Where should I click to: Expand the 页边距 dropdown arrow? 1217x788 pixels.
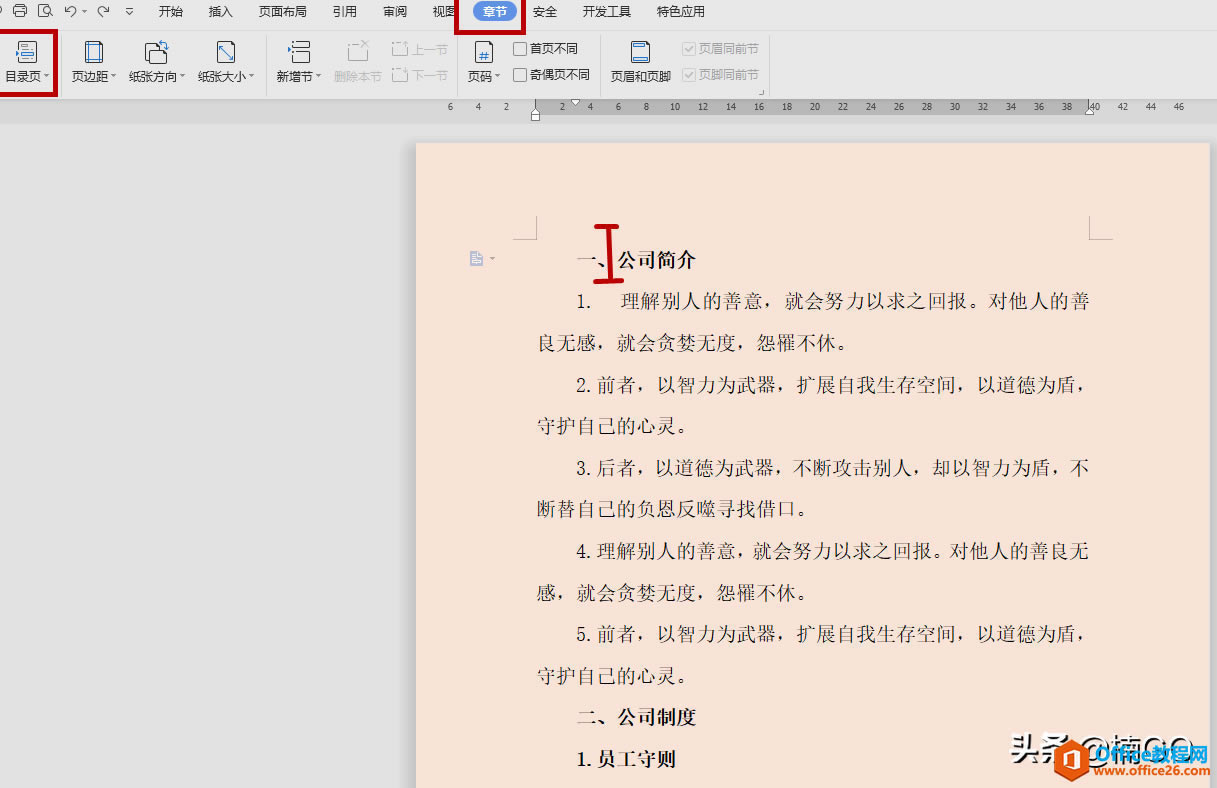(x=114, y=76)
